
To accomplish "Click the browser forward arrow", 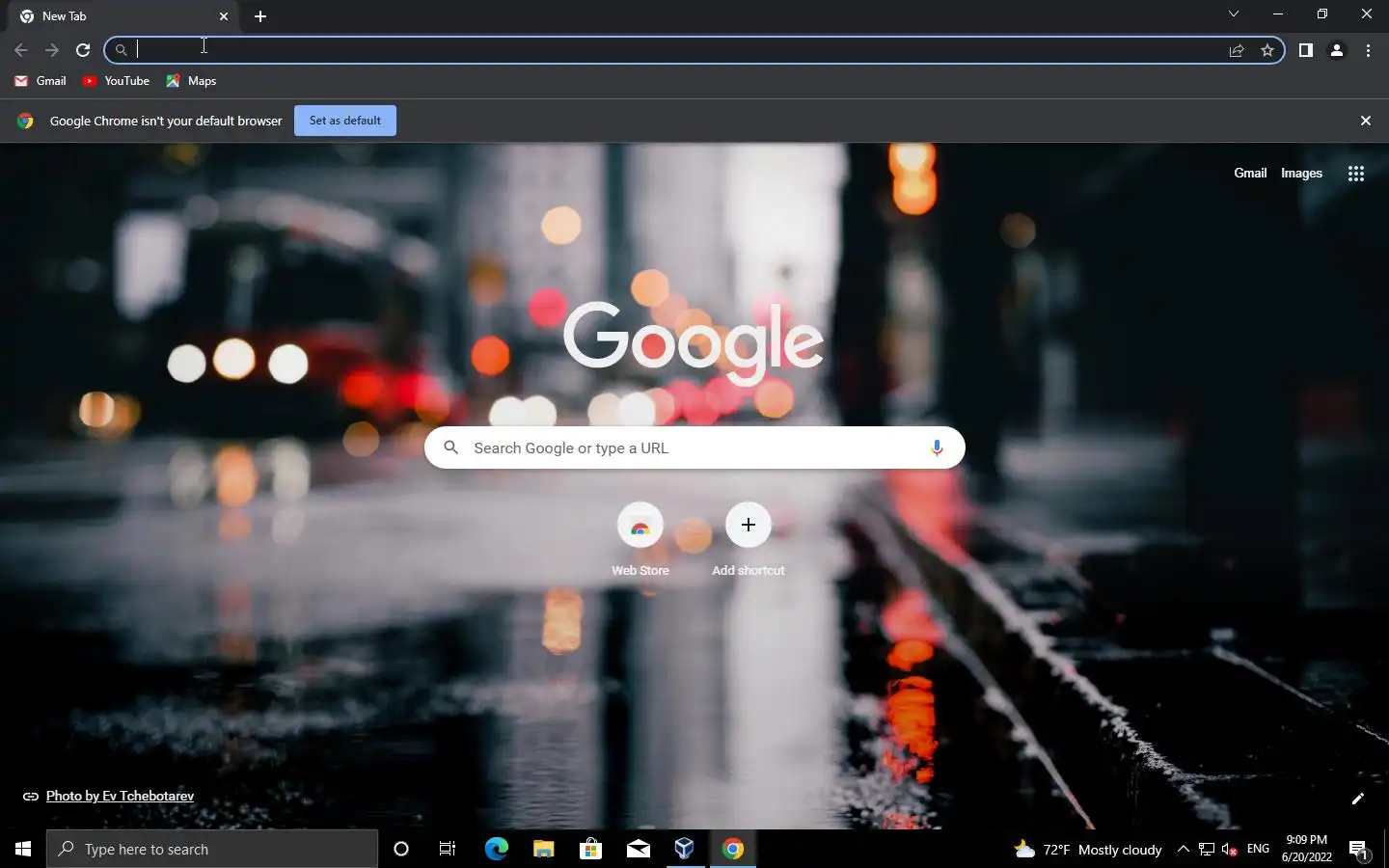I will (52, 50).
